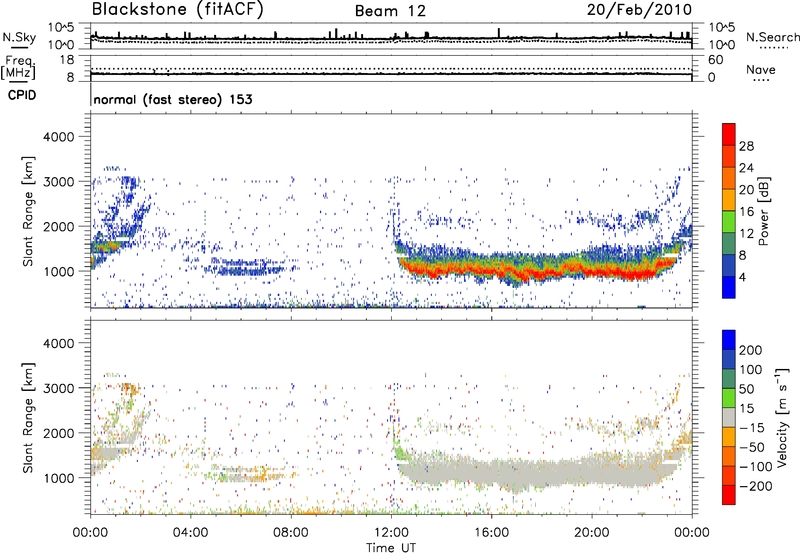The width and height of the screenshot is (800, 554).
Task: Click the dotted line sample under N.Search
Action: (x=774, y=48)
